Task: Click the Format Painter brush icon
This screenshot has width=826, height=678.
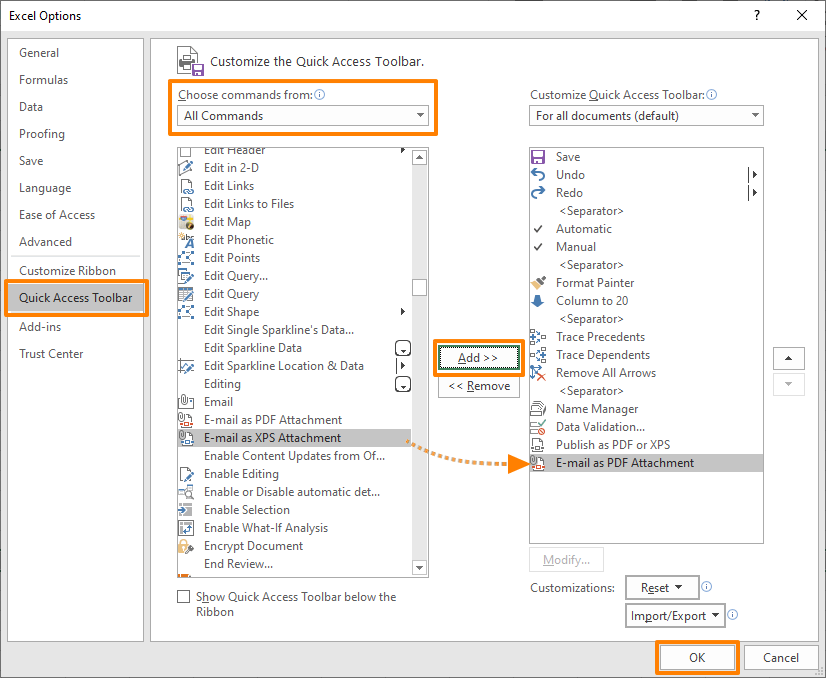Action: (538, 283)
